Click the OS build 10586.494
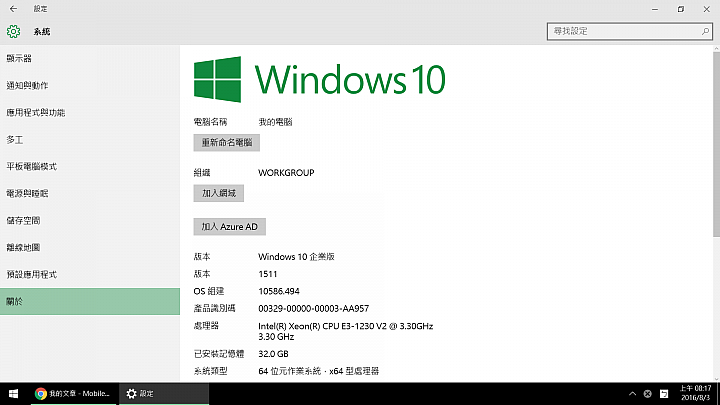This screenshot has width=720, height=405. 279,291
